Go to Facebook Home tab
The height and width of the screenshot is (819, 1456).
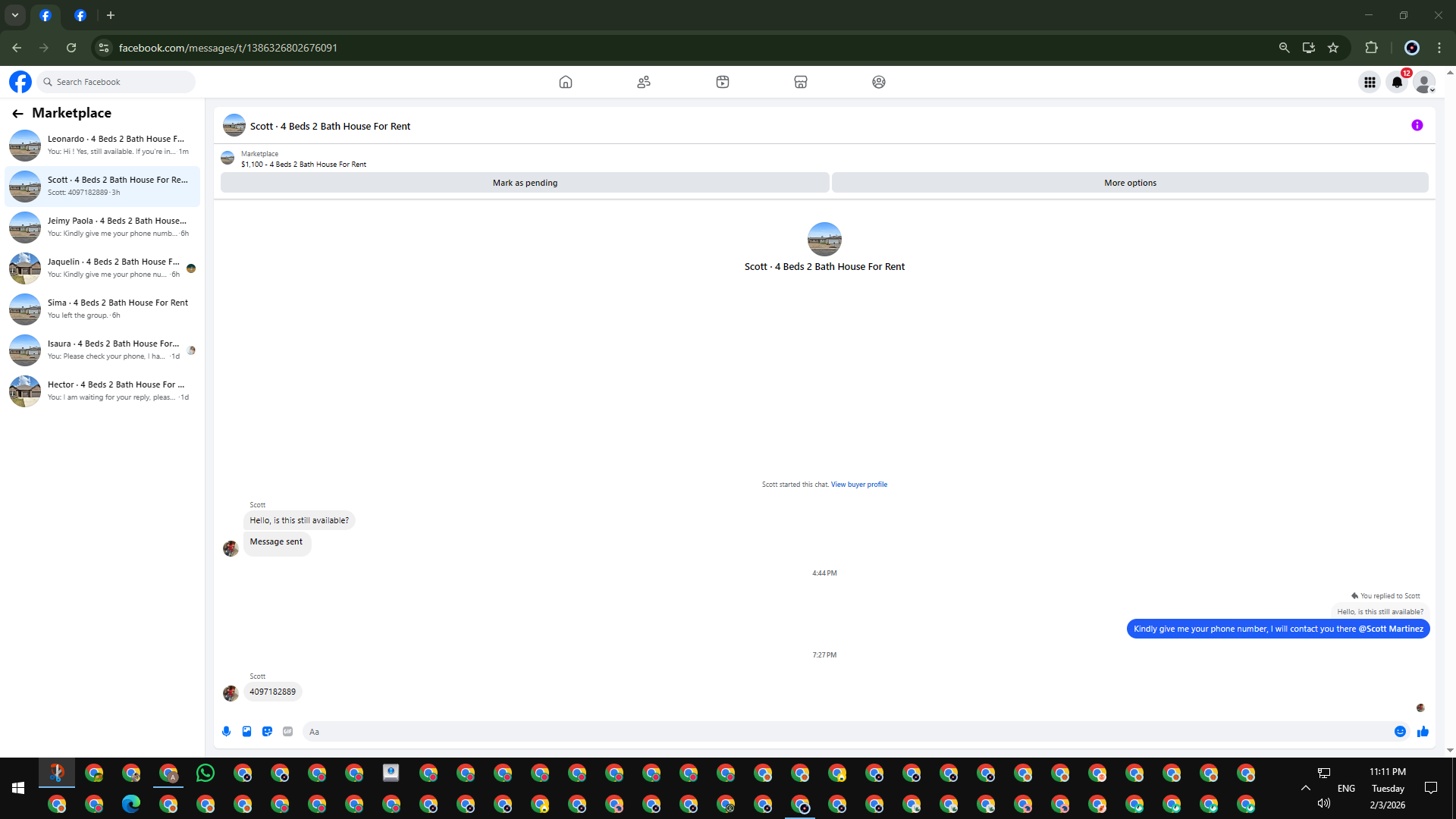click(565, 82)
